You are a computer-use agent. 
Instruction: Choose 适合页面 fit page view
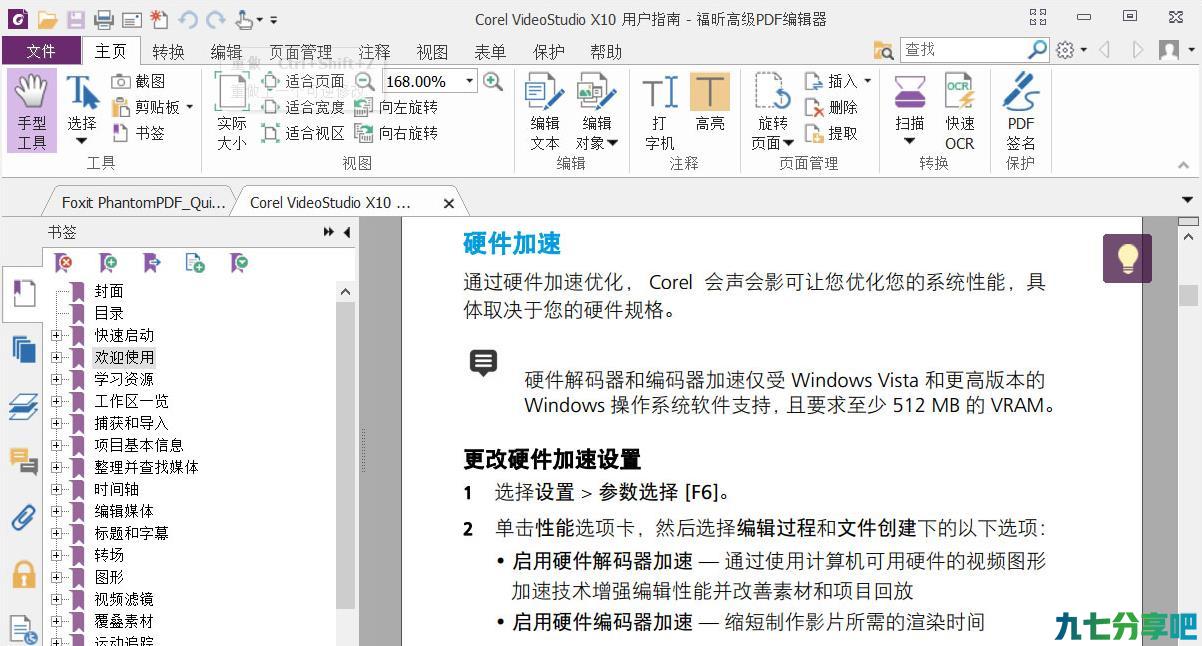(303, 81)
